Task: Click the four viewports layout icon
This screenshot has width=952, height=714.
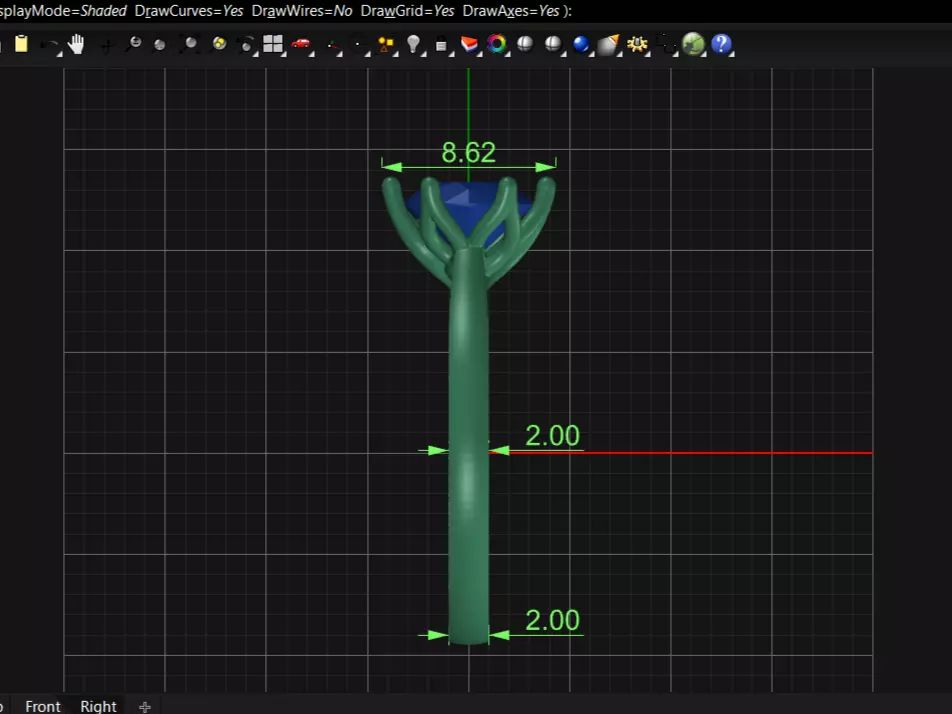Action: (x=273, y=44)
